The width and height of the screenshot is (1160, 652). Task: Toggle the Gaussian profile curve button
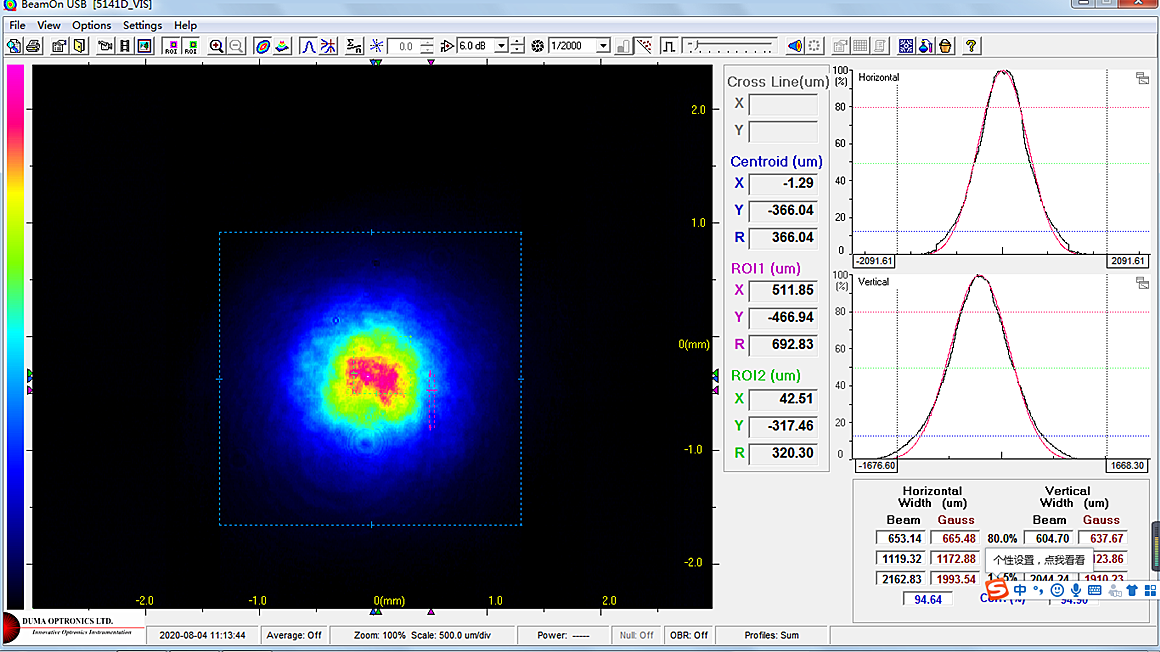[x=309, y=46]
